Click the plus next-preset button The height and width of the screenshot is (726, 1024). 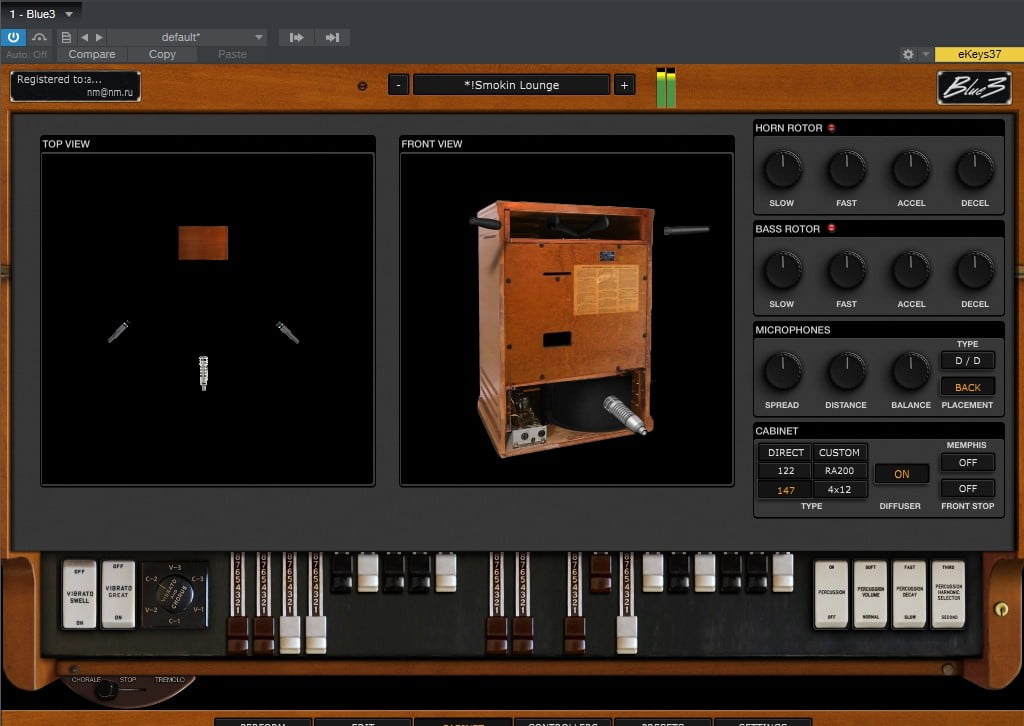click(x=624, y=85)
